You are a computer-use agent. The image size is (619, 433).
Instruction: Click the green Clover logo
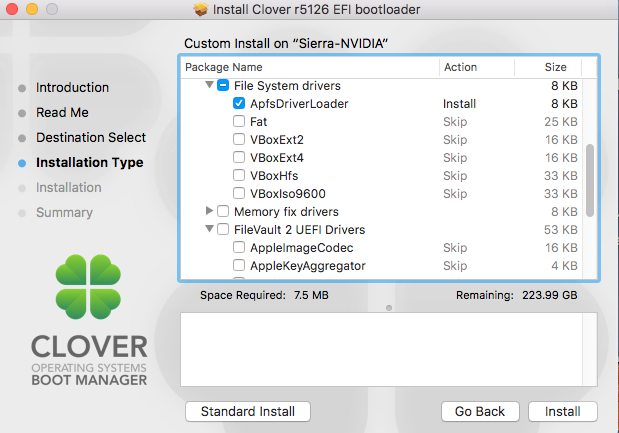[88, 287]
